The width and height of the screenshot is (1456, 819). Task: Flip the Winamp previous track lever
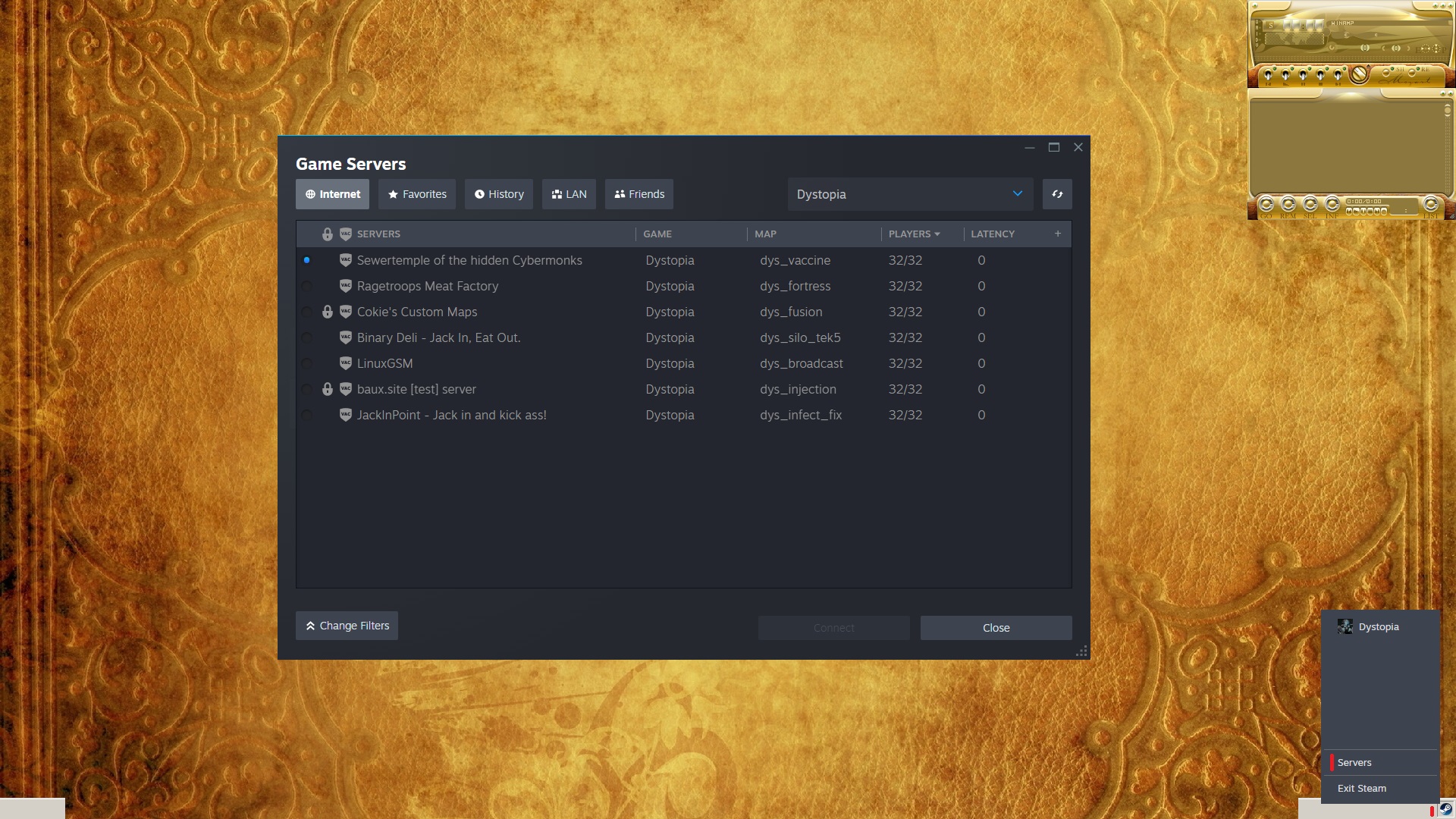click(1268, 75)
